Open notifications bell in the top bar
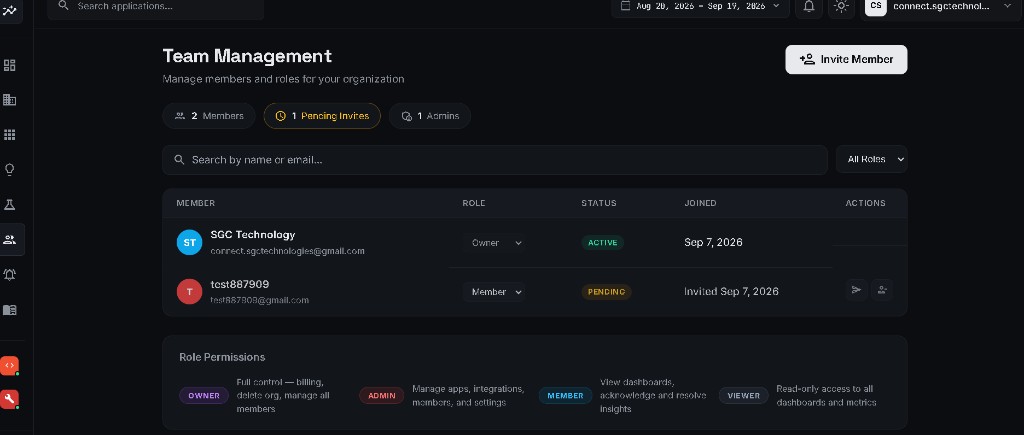 pyautogui.click(x=808, y=7)
